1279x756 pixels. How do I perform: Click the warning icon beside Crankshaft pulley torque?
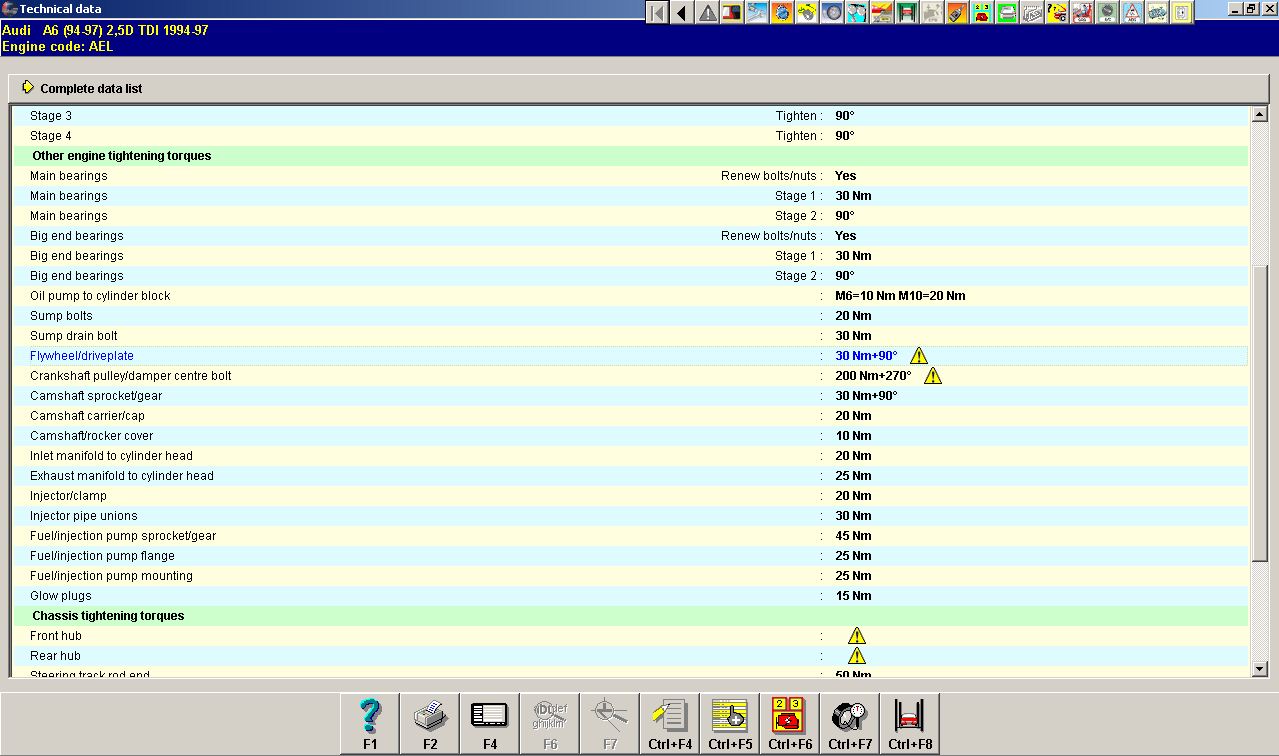(x=933, y=376)
